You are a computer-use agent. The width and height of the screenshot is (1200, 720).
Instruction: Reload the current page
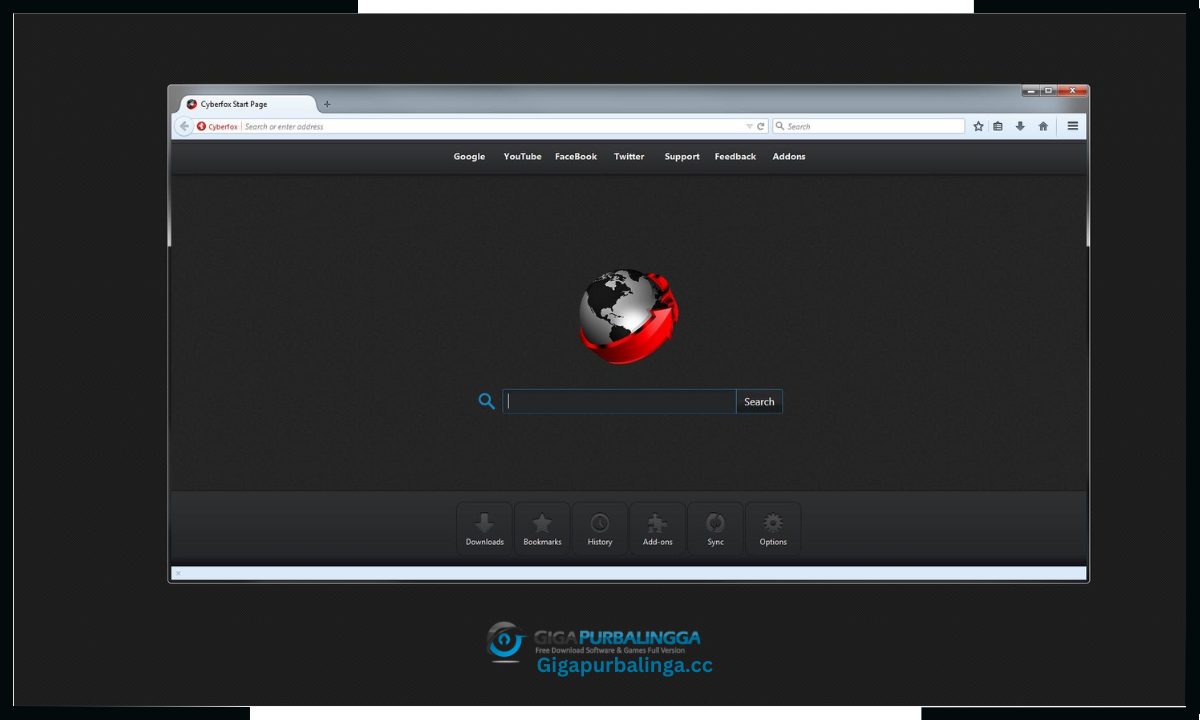[761, 126]
